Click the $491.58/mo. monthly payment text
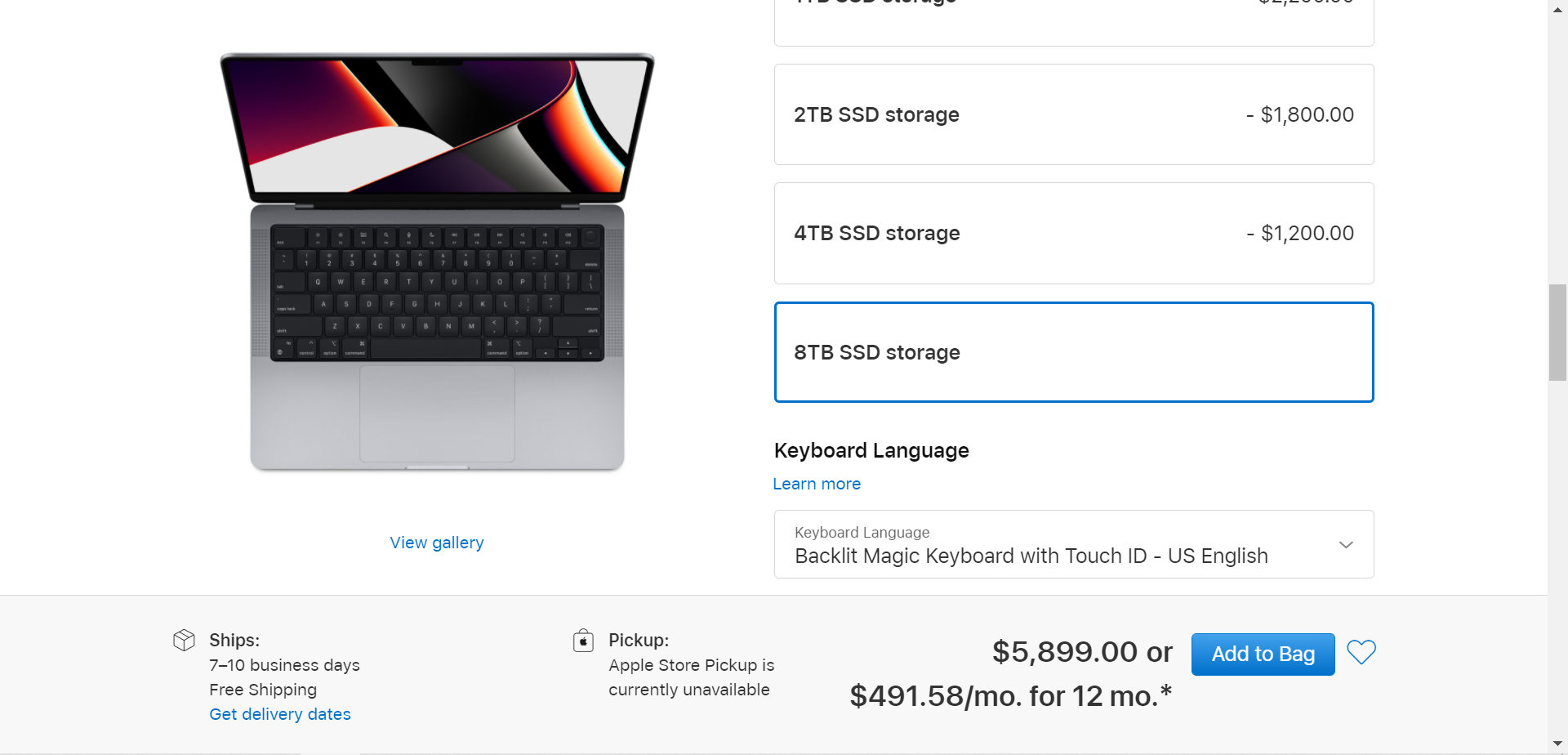Image resolution: width=1568 pixels, height=755 pixels. (1010, 696)
